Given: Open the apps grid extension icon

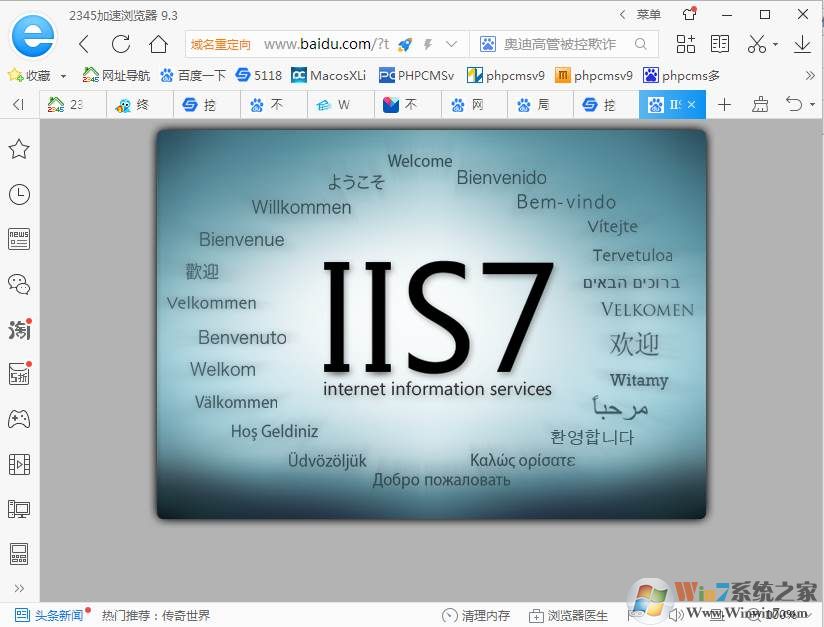Looking at the screenshot, I should (x=685, y=44).
